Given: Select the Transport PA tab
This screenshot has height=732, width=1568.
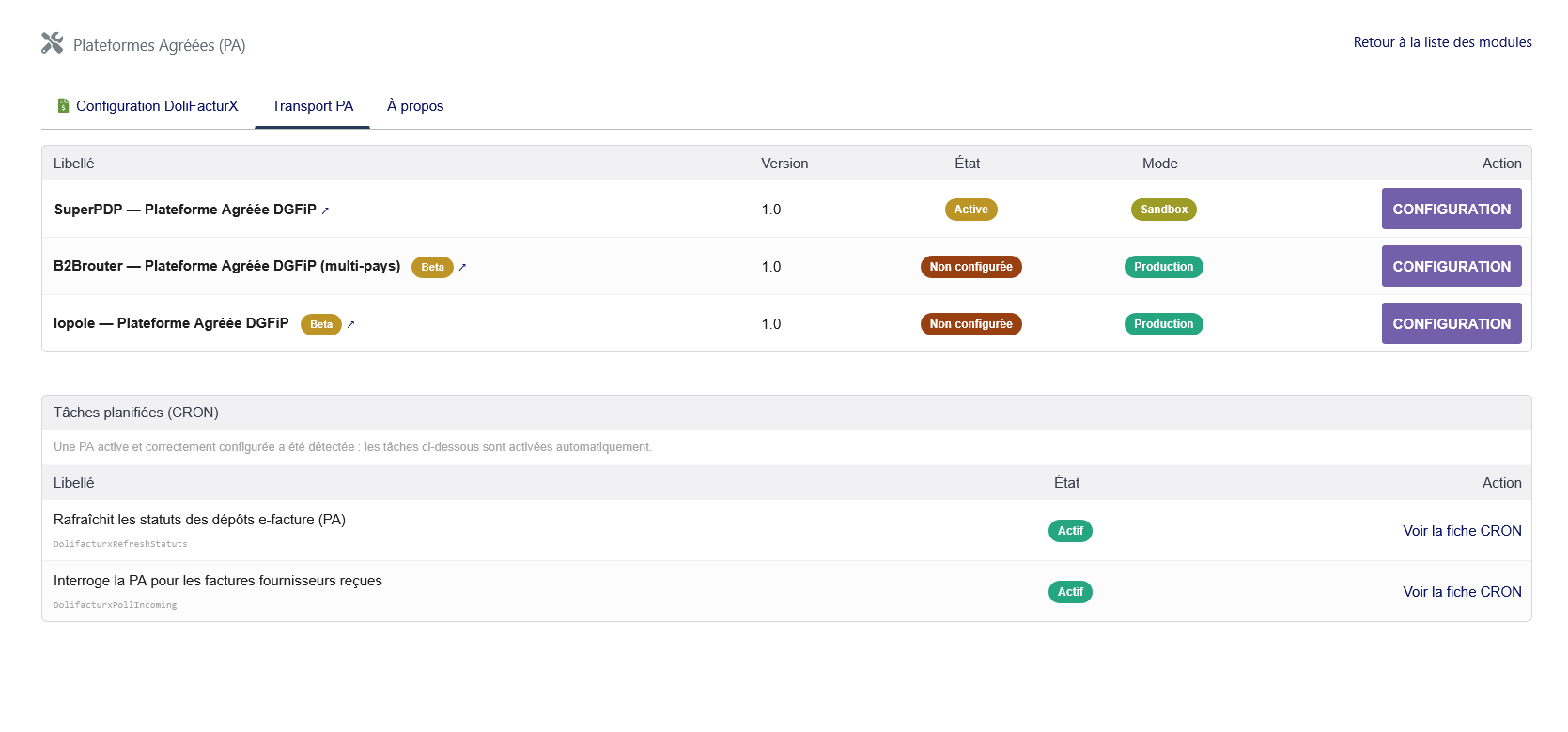Looking at the screenshot, I should pyautogui.click(x=312, y=106).
